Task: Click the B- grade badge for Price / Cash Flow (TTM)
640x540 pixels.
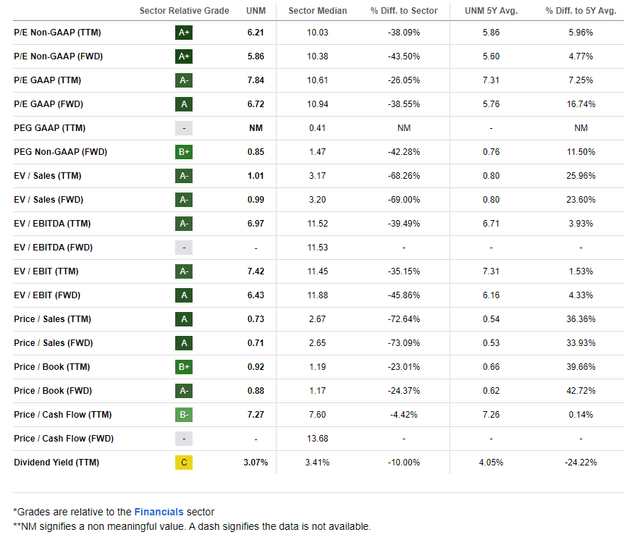Action: click(x=184, y=415)
